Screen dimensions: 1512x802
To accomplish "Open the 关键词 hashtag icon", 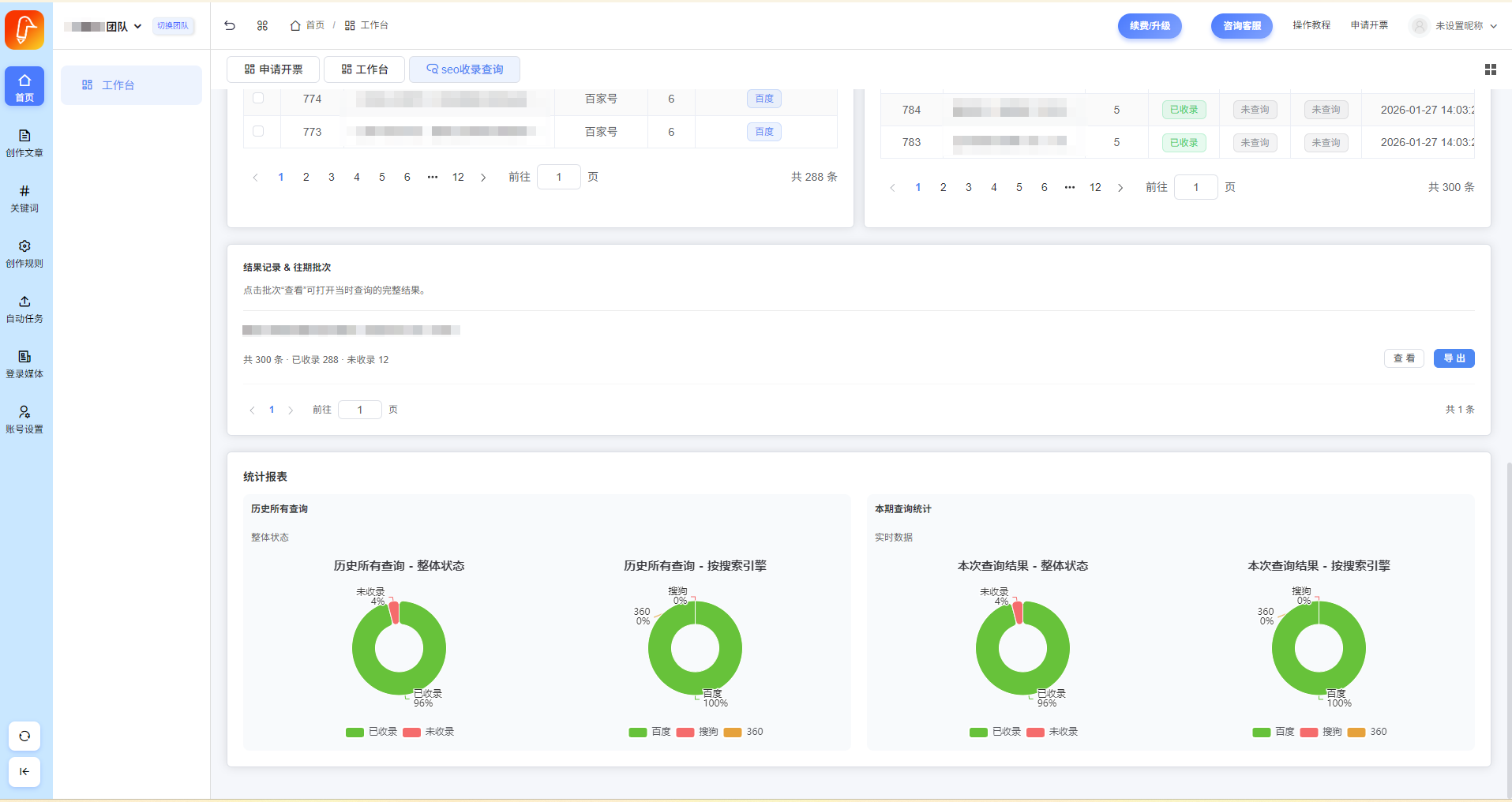I will [24, 198].
